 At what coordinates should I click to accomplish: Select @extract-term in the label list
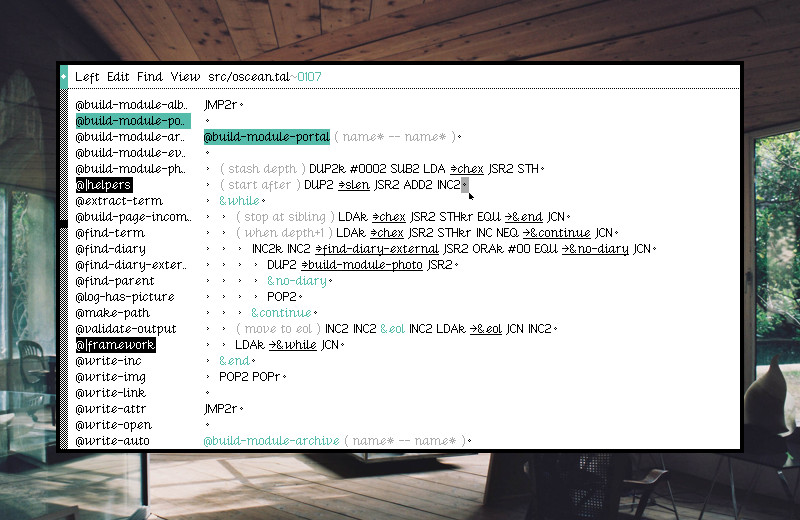119,201
